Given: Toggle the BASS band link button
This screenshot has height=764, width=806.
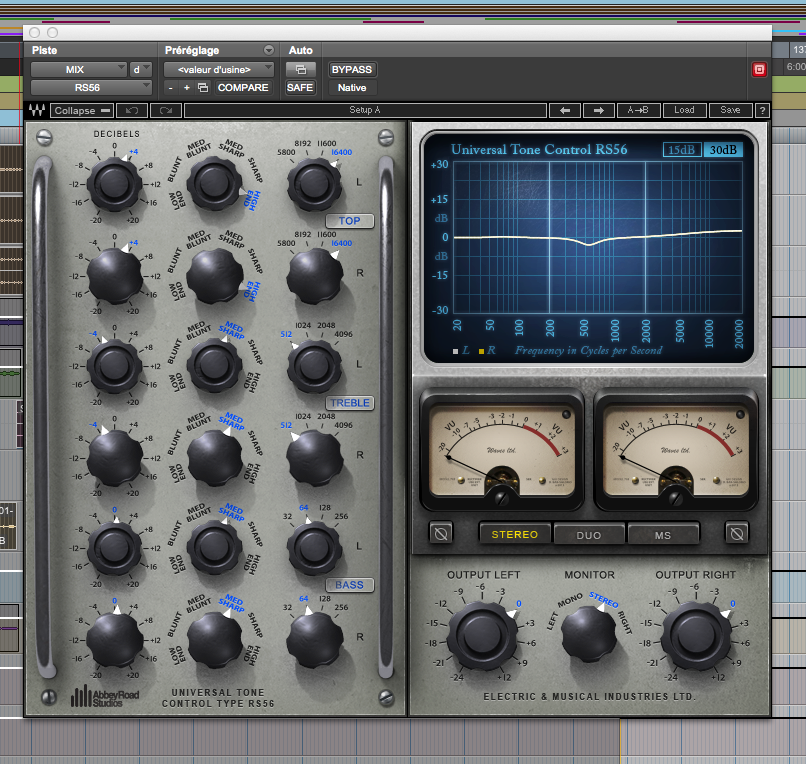Looking at the screenshot, I should pos(350,585).
